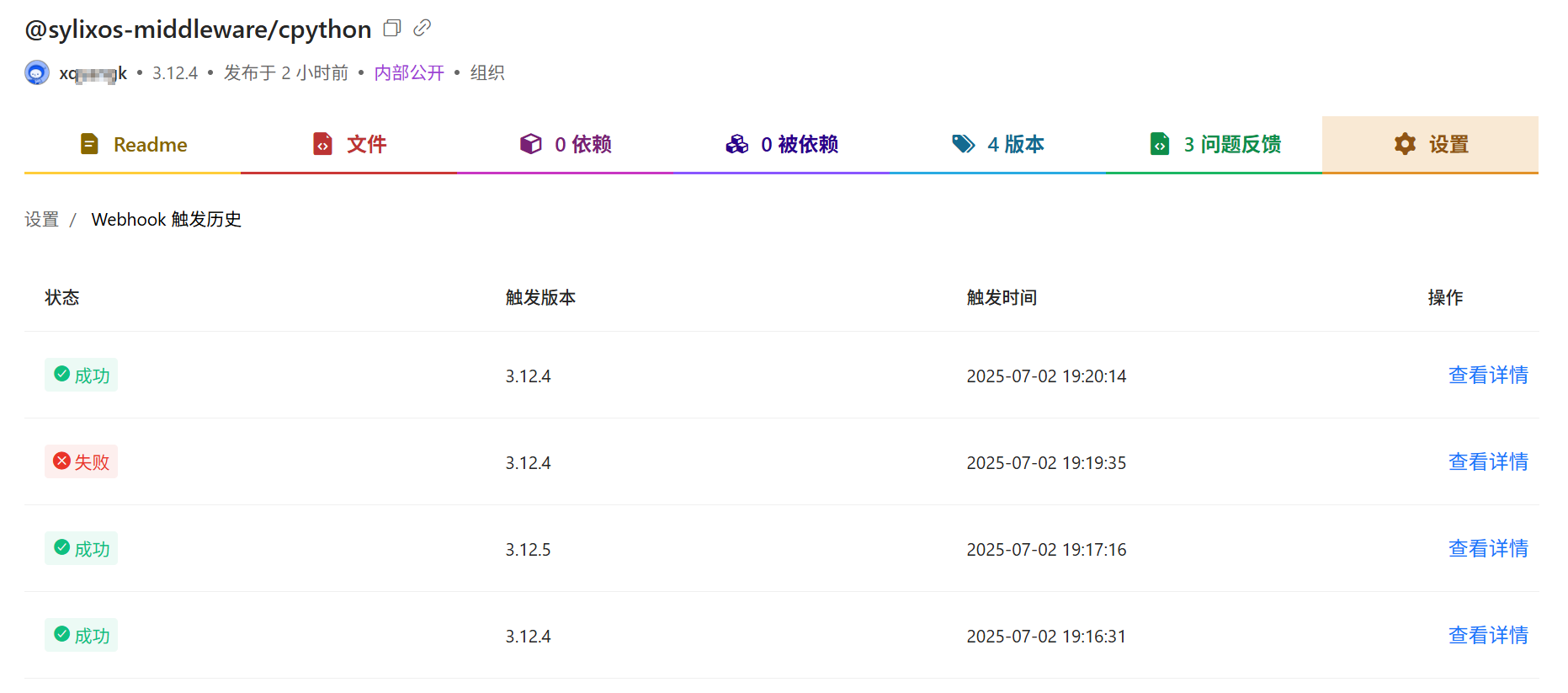Click the settings gear icon
The height and width of the screenshot is (693, 1568).
1405,144
